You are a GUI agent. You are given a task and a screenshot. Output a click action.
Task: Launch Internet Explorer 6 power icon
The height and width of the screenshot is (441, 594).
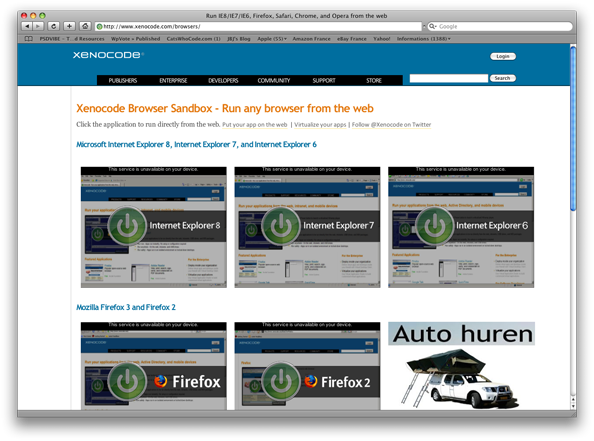(x=435, y=225)
